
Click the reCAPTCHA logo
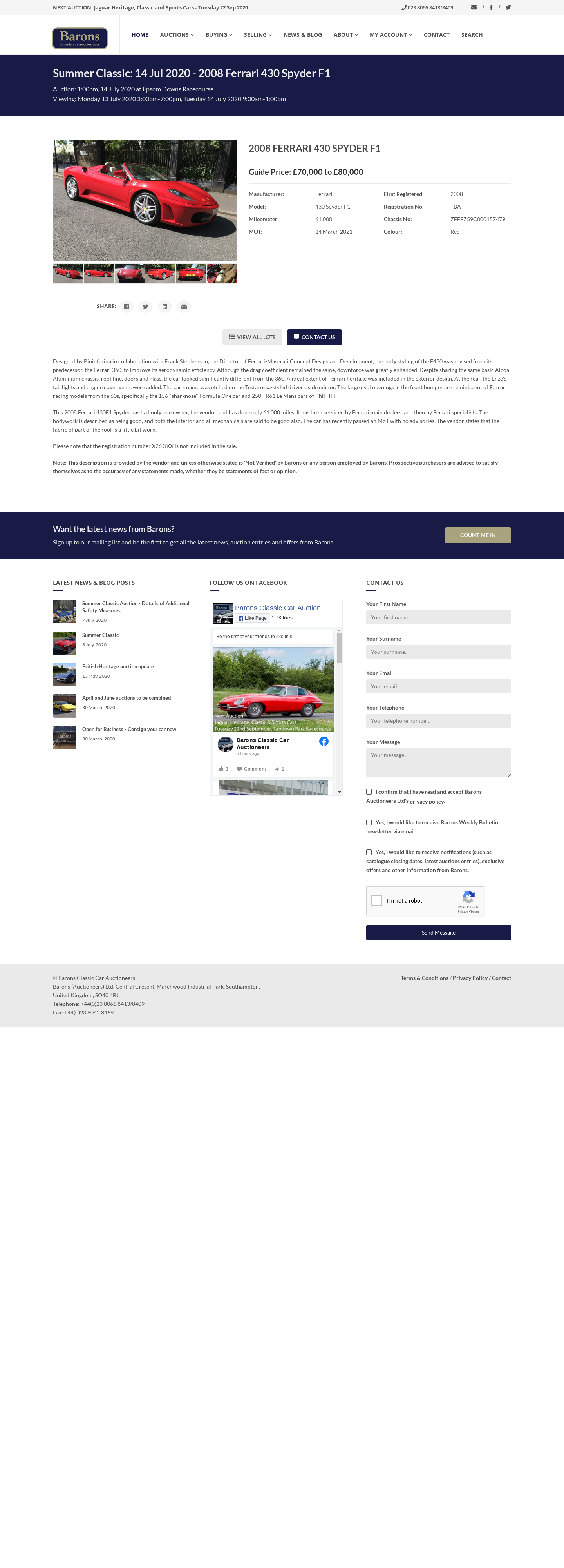(469, 897)
